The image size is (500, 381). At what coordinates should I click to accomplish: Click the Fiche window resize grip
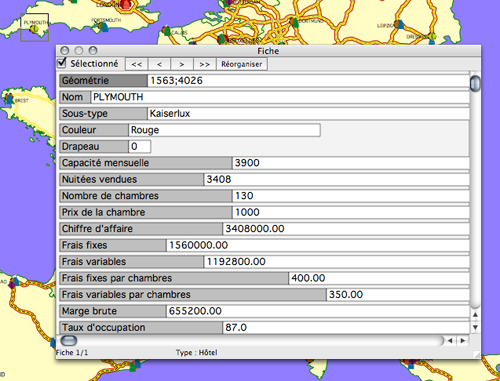(477, 355)
